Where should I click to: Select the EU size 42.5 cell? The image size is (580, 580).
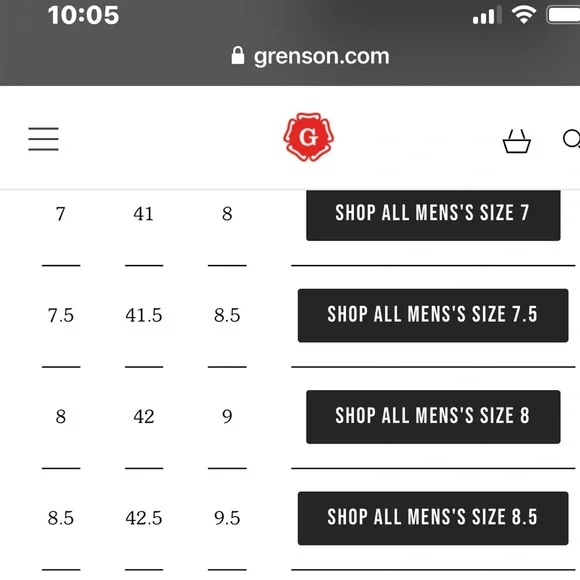coord(144,518)
